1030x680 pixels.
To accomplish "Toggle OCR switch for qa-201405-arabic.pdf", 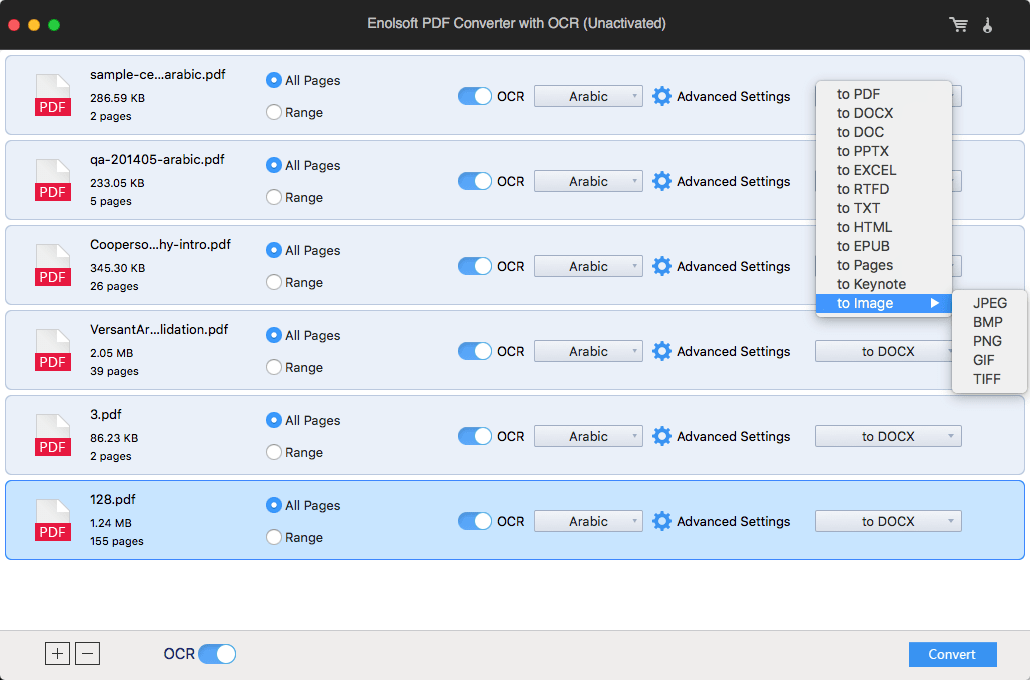I will pyautogui.click(x=474, y=181).
